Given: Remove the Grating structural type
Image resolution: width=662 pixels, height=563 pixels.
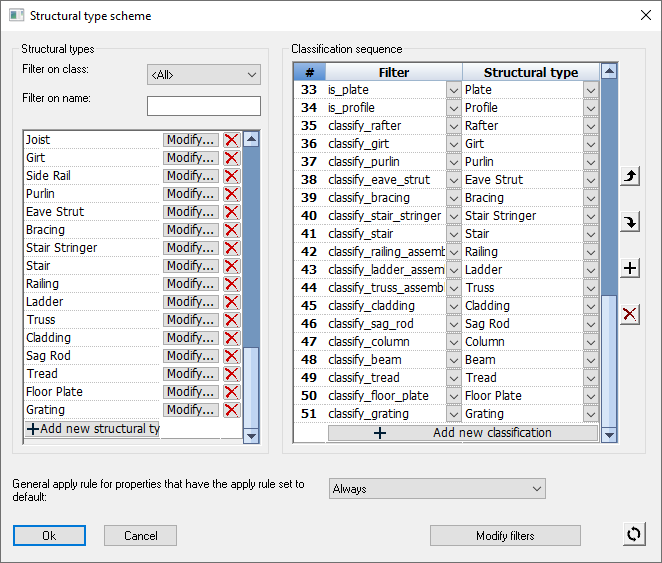Looking at the screenshot, I should (231, 410).
